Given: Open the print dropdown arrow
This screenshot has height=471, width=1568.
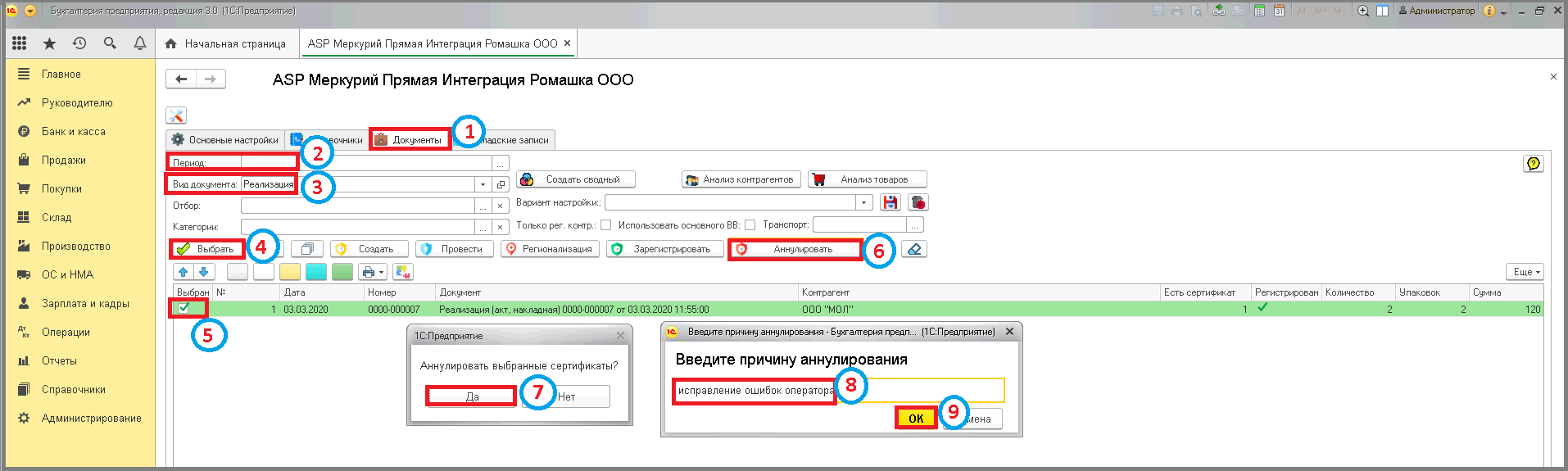Looking at the screenshot, I should tap(382, 272).
